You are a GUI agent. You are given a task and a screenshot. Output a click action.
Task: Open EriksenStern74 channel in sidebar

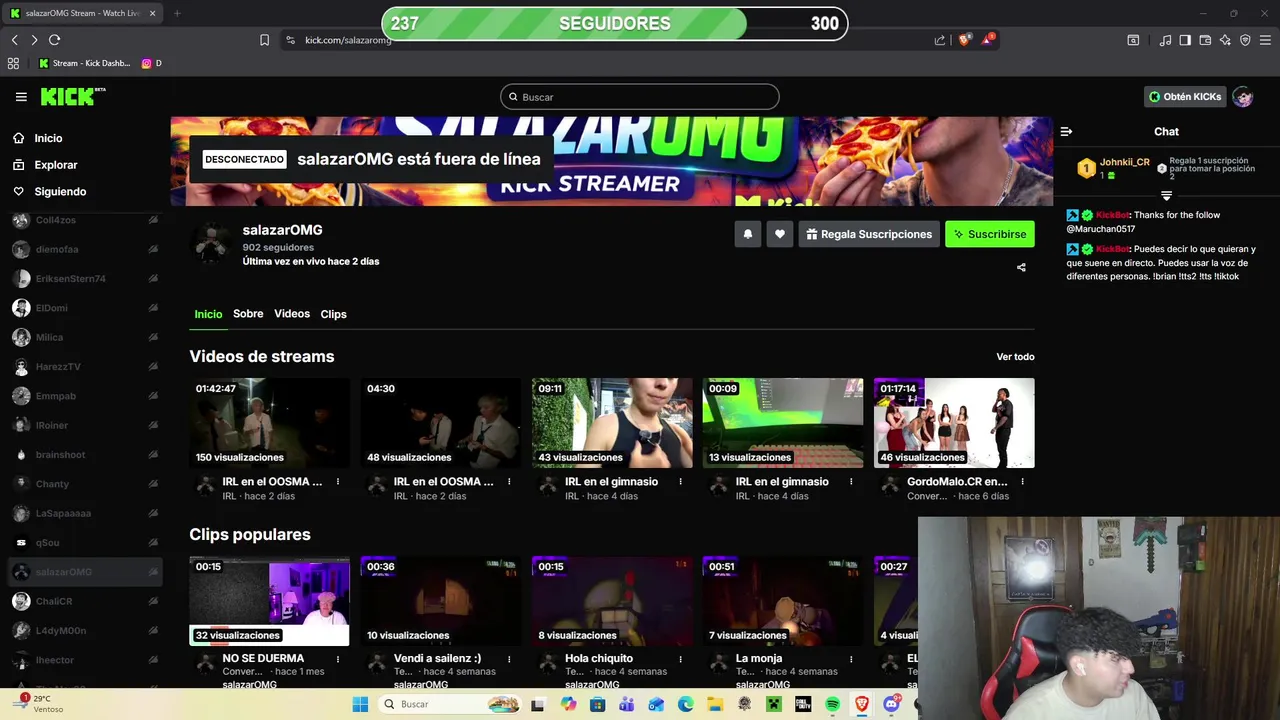coord(84,279)
